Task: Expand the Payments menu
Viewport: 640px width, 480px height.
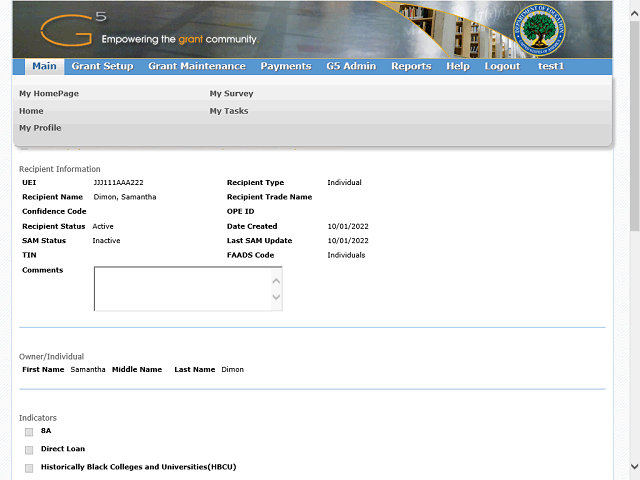Action: click(x=285, y=67)
